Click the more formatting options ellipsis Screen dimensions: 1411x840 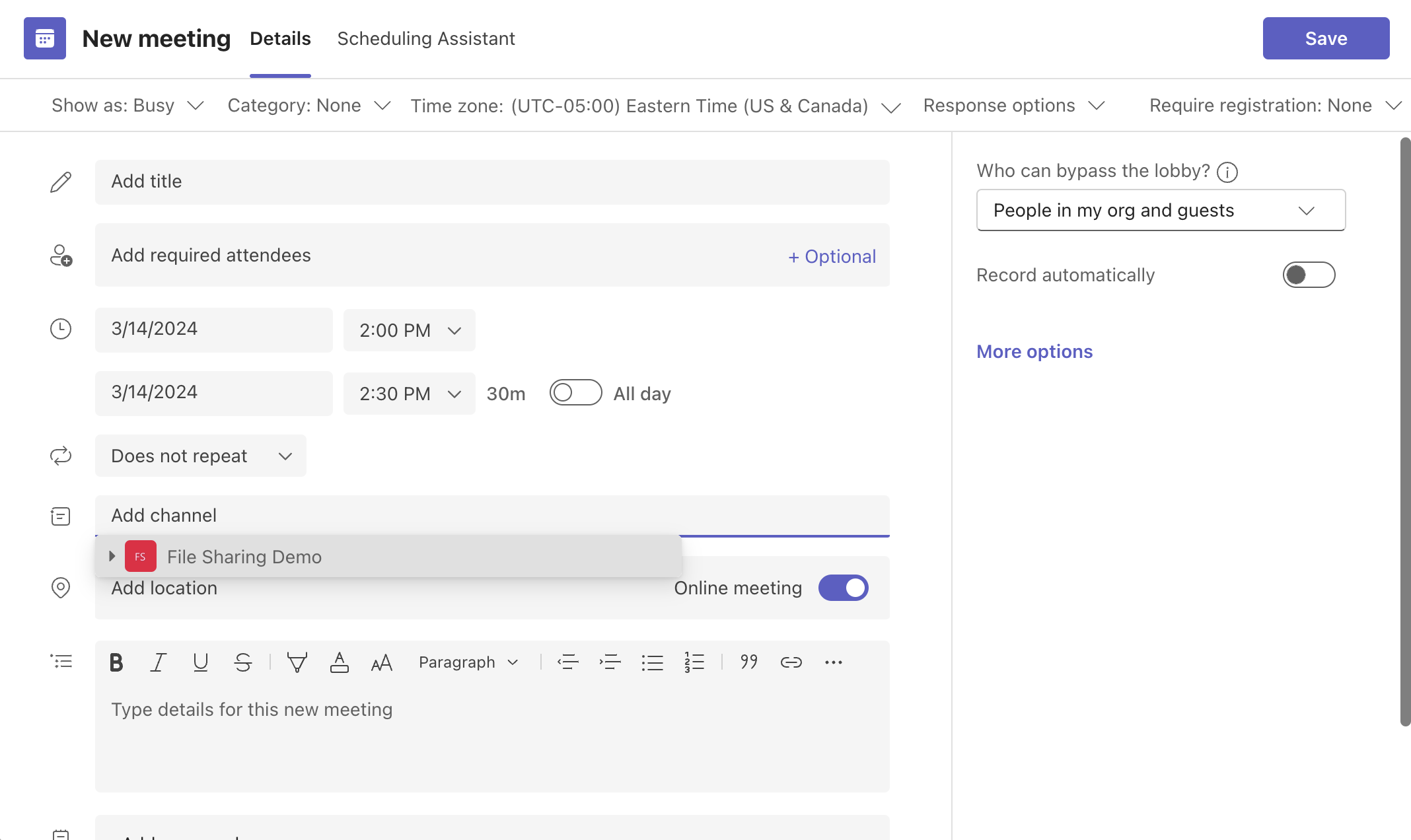[833, 662]
